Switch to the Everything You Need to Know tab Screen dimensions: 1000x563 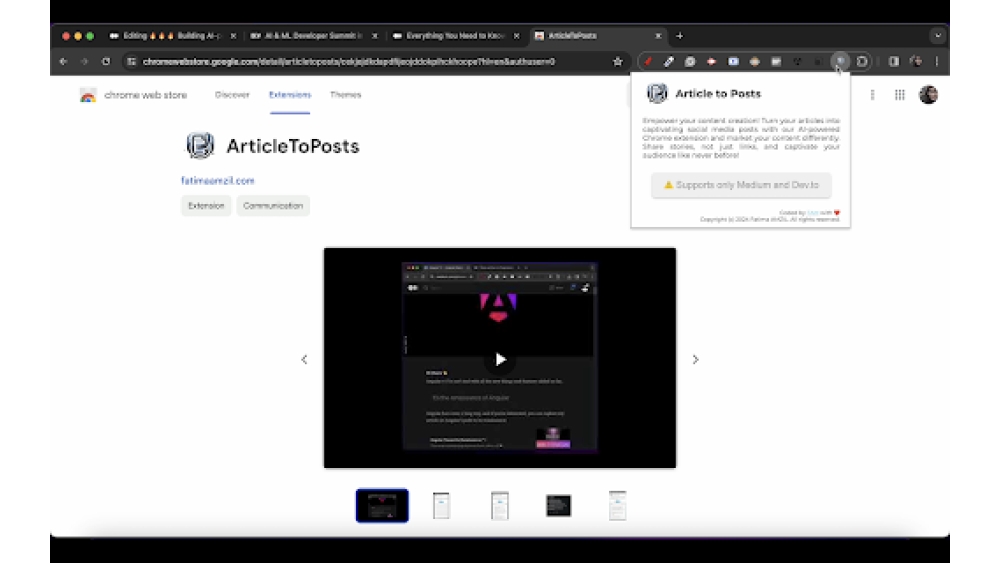(x=455, y=36)
